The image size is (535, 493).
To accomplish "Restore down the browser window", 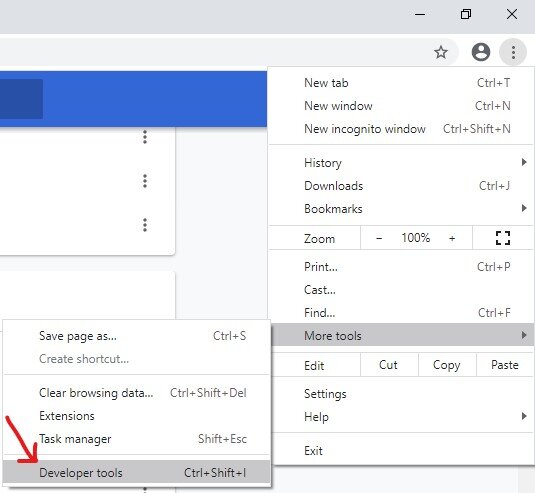I will [466, 14].
